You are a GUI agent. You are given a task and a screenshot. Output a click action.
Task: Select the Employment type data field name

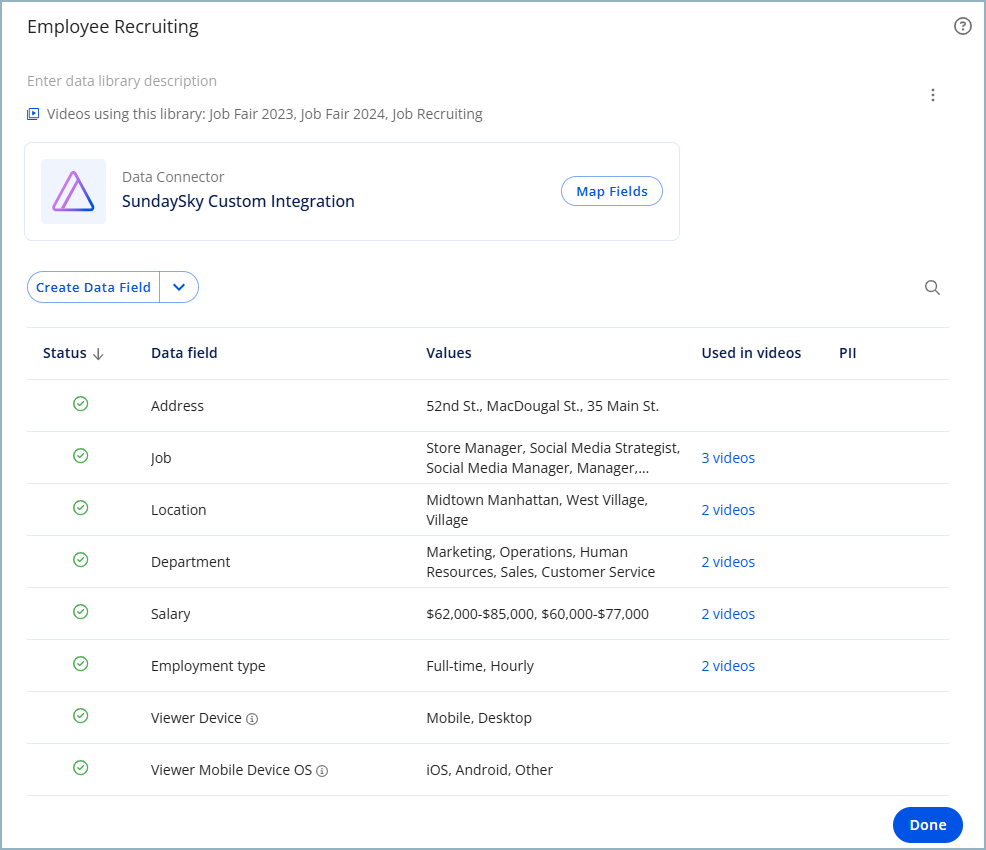(208, 666)
